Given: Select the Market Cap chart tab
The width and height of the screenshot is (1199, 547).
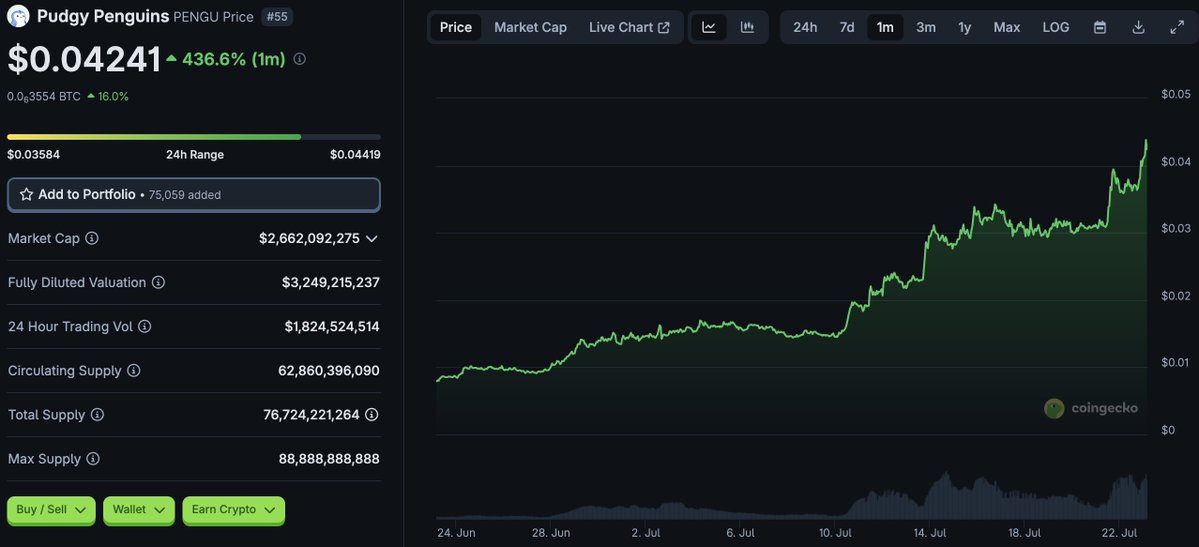Looking at the screenshot, I should [x=531, y=28].
